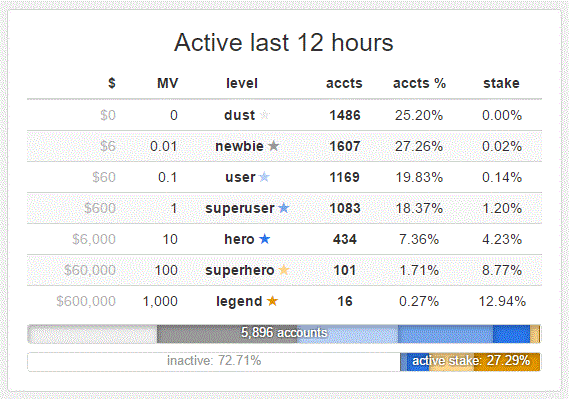Click the 'MV' column header
This screenshot has width=569, height=399.
(x=168, y=83)
